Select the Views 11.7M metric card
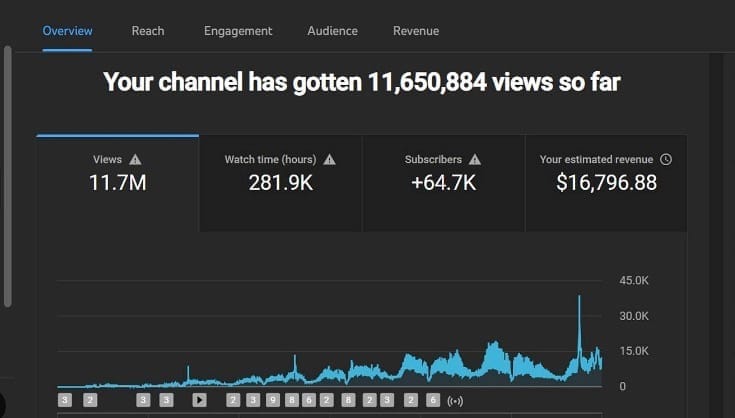The image size is (735, 418). click(118, 183)
